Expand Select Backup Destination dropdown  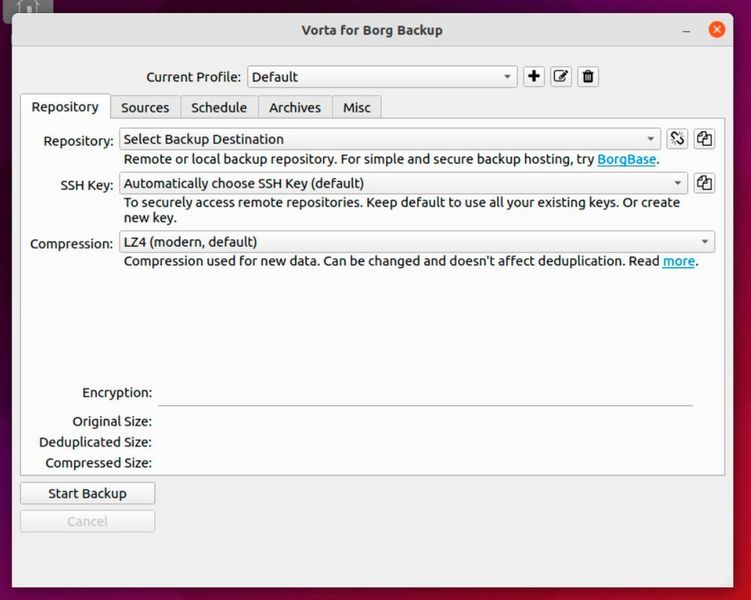[390, 139]
